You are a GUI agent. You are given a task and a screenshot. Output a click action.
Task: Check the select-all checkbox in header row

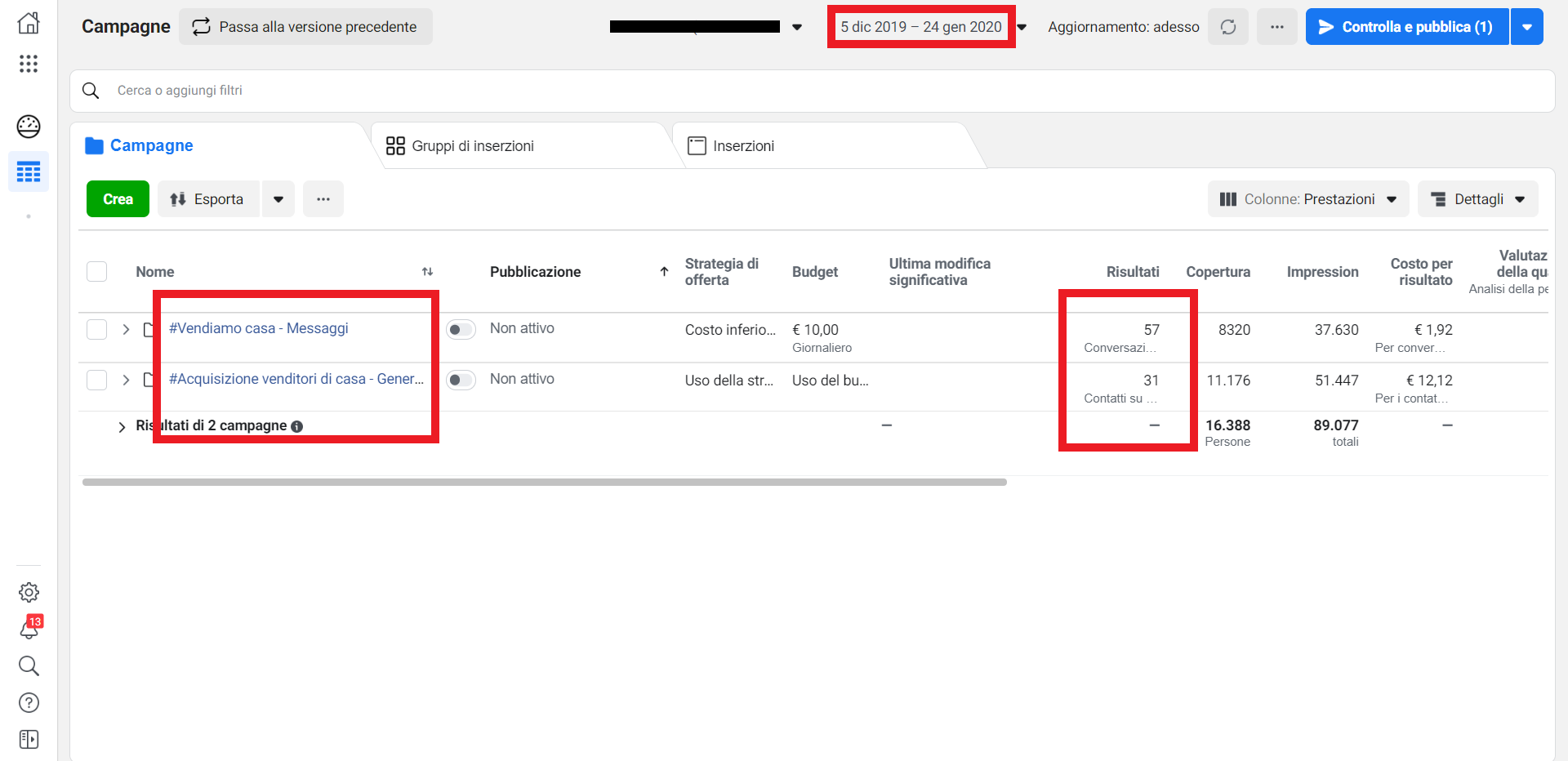pyautogui.click(x=97, y=271)
